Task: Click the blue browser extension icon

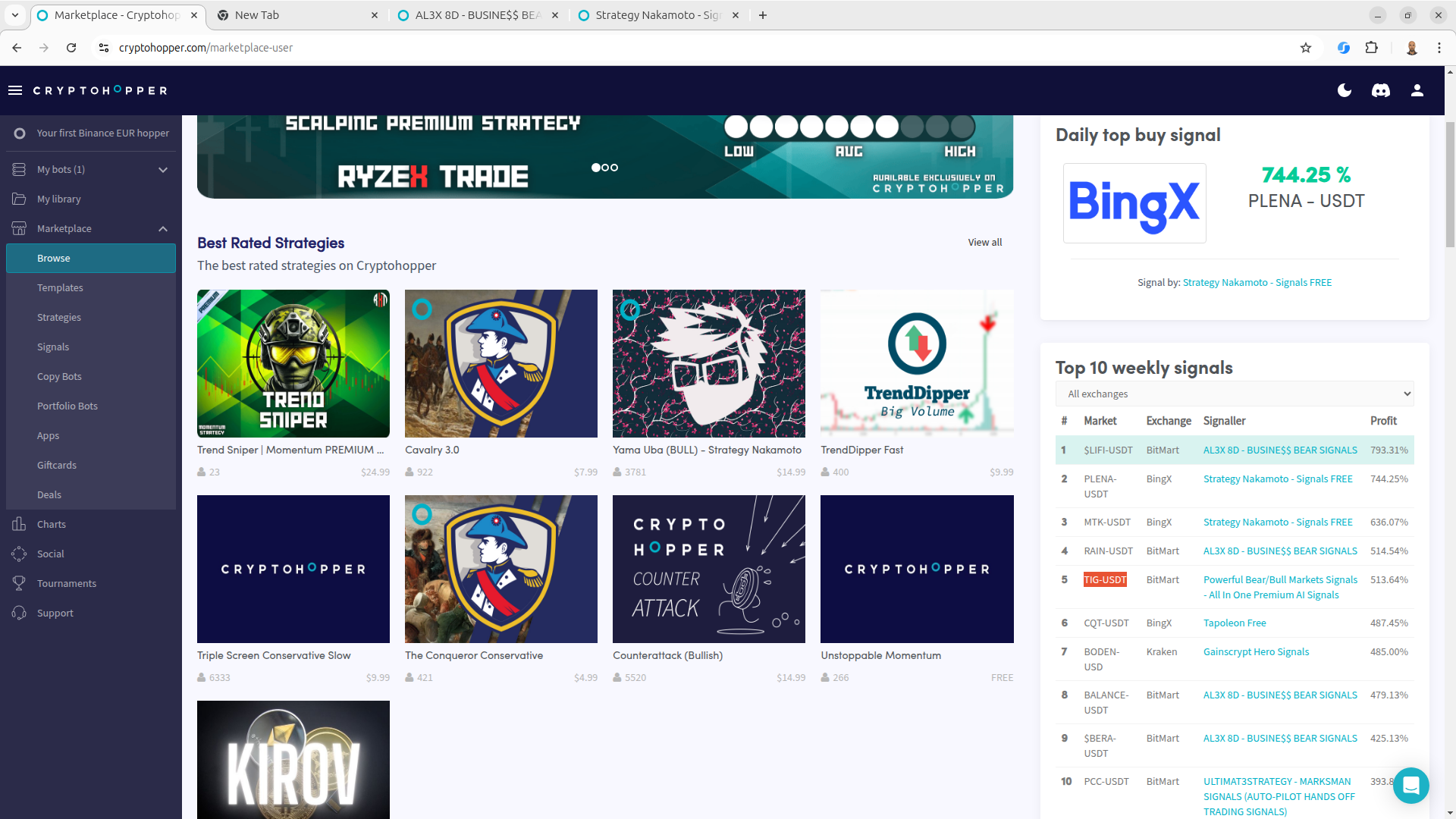Action: click(1344, 48)
